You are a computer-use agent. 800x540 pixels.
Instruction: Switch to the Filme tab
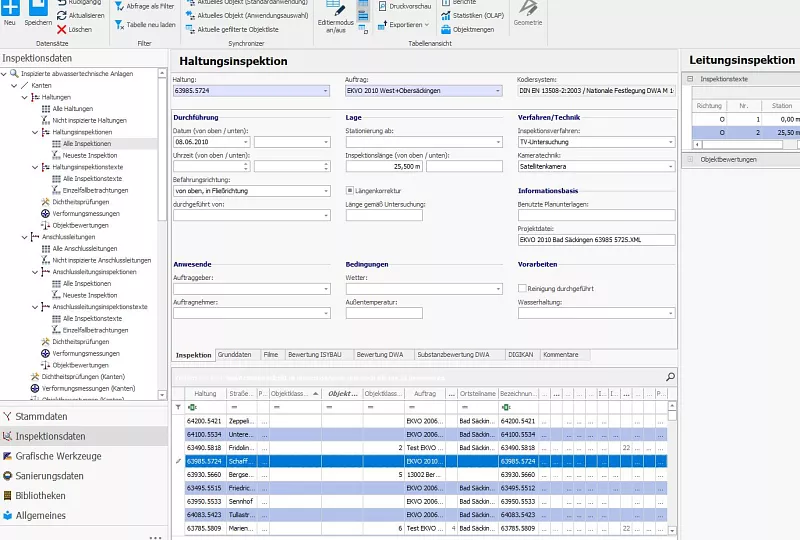click(270, 355)
